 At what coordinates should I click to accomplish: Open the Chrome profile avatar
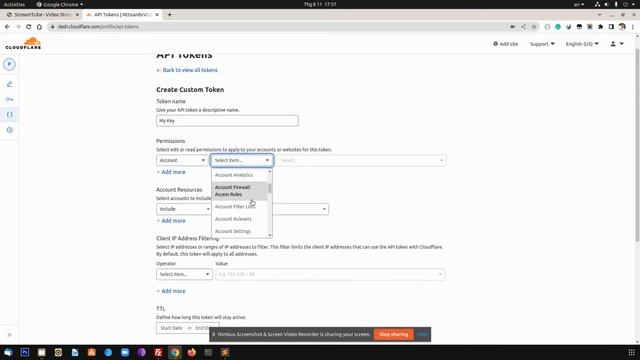[622, 27]
